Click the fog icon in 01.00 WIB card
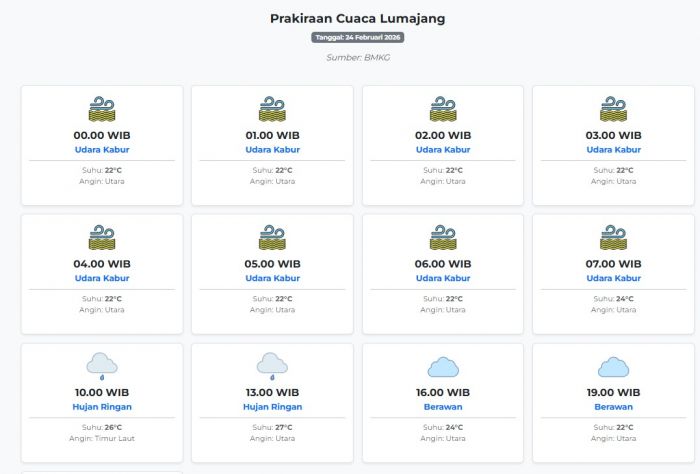Screen dimensions: 700x474 click(272, 109)
